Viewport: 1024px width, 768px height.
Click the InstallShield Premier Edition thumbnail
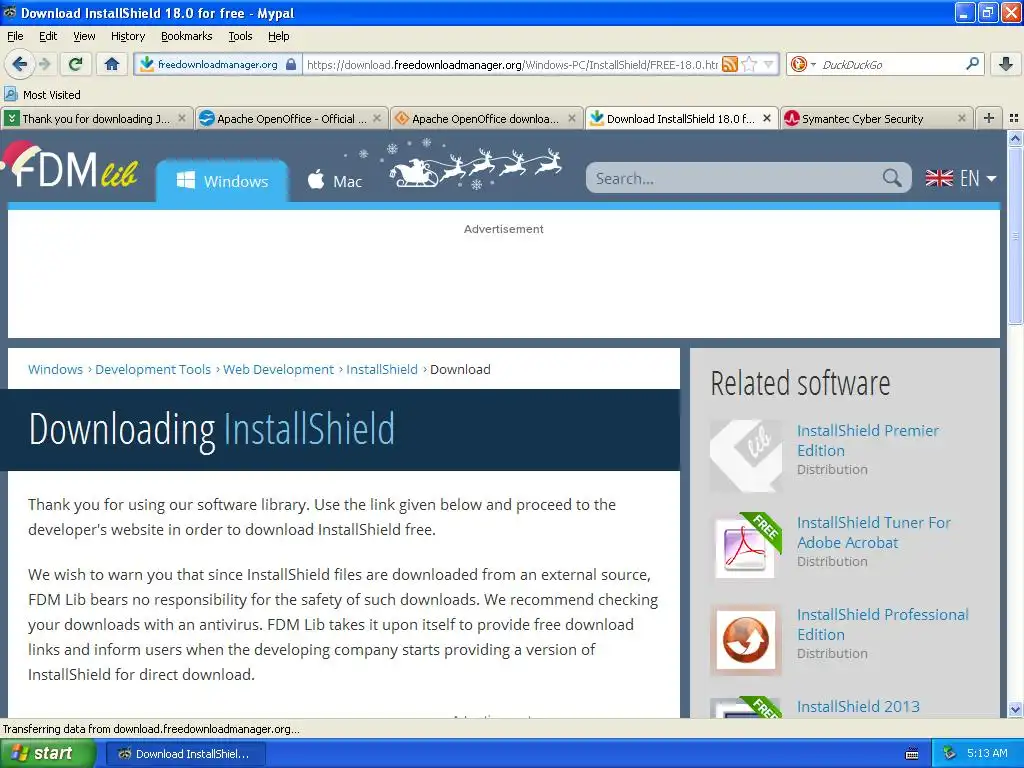pyautogui.click(x=745, y=455)
